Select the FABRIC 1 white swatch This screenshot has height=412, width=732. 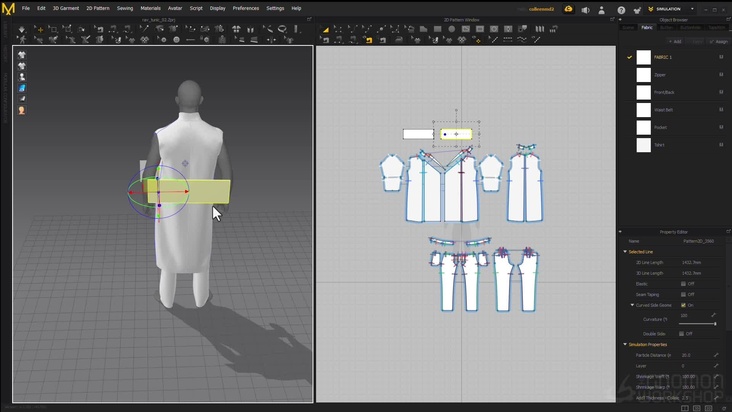click(643, 57)
